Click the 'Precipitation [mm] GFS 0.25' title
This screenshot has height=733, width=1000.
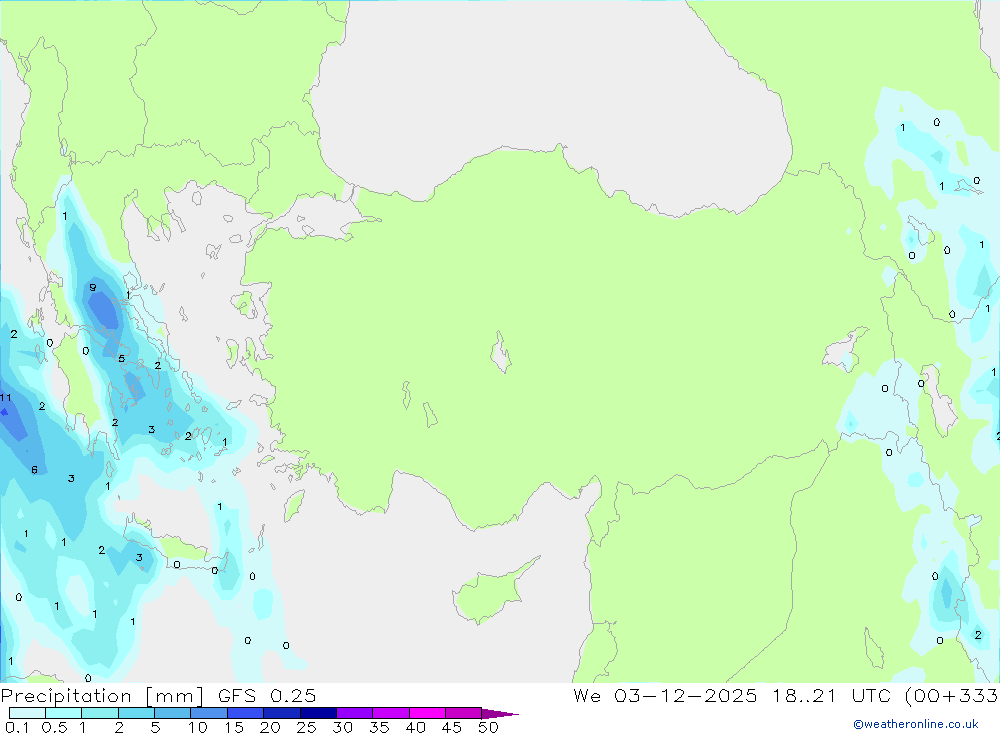pyautogui.click(x=158, y=695)
